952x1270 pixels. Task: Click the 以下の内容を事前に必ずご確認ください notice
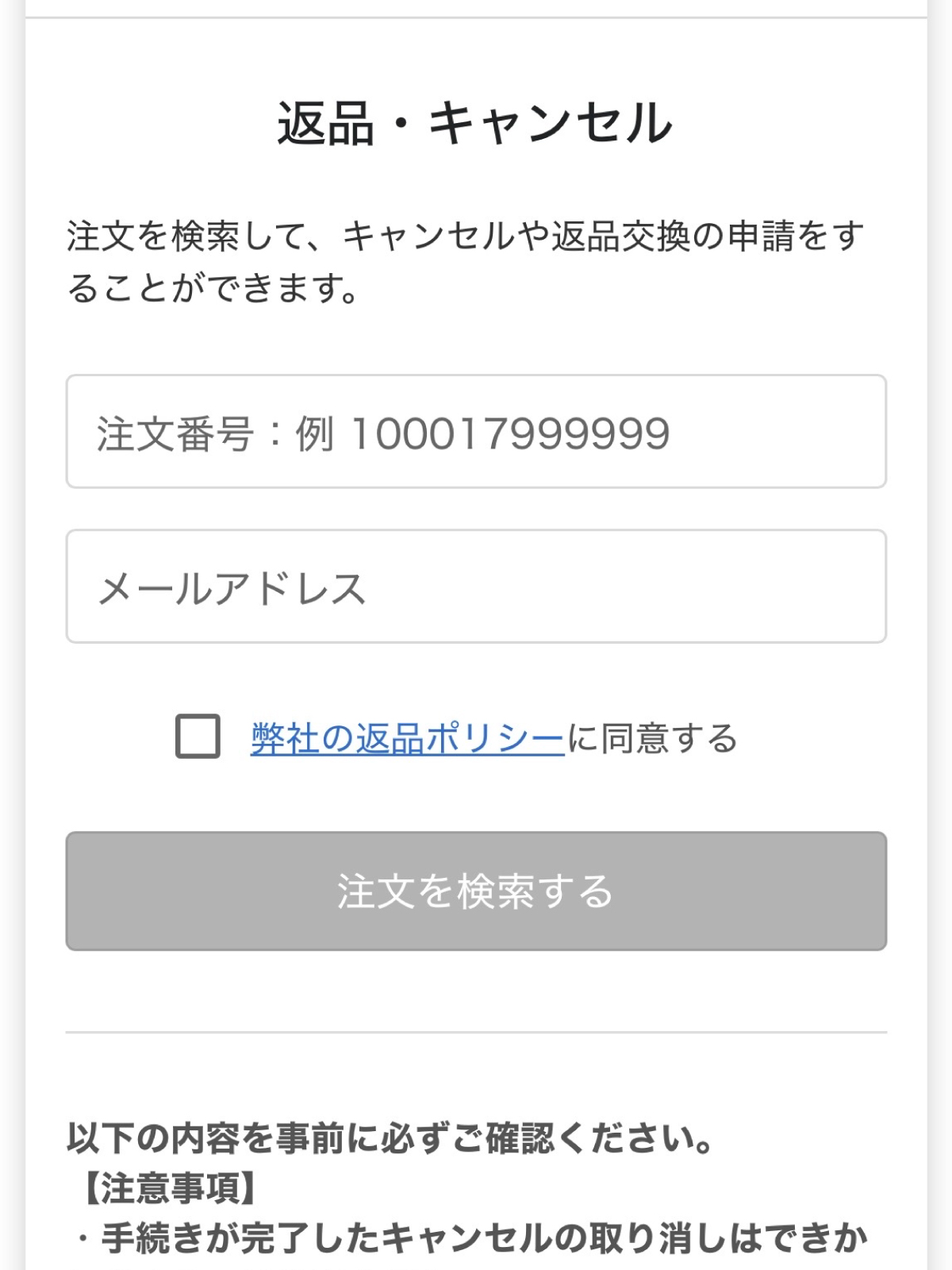[x=390, y=1138]
